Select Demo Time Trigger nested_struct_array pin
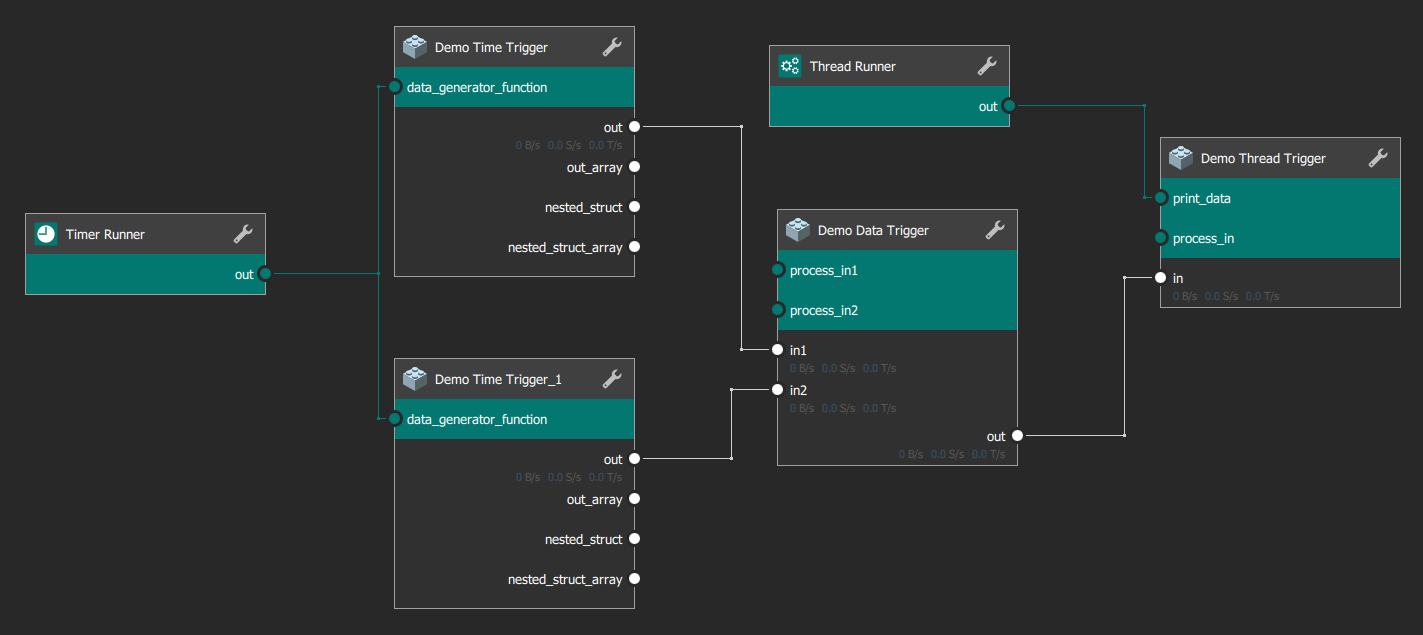1423x635 pixels. 634,247
